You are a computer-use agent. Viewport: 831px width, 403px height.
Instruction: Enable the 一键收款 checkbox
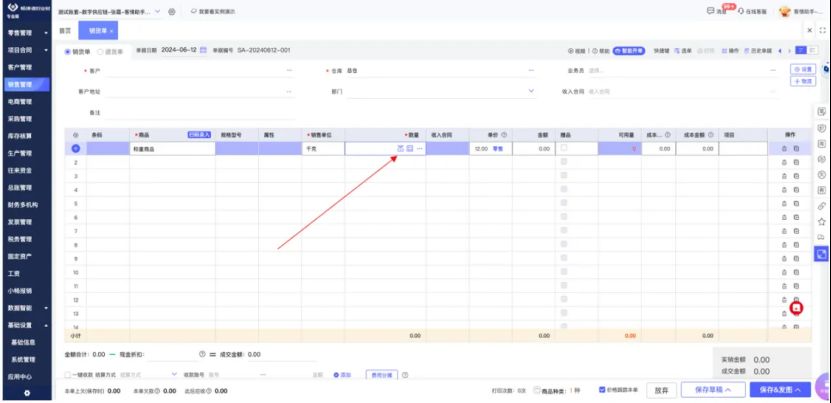pos(68,375)
